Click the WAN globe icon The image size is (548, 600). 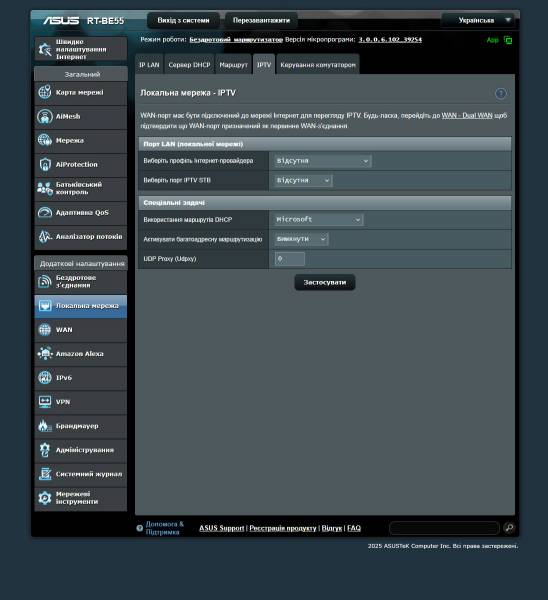click(x=45, y=329)
